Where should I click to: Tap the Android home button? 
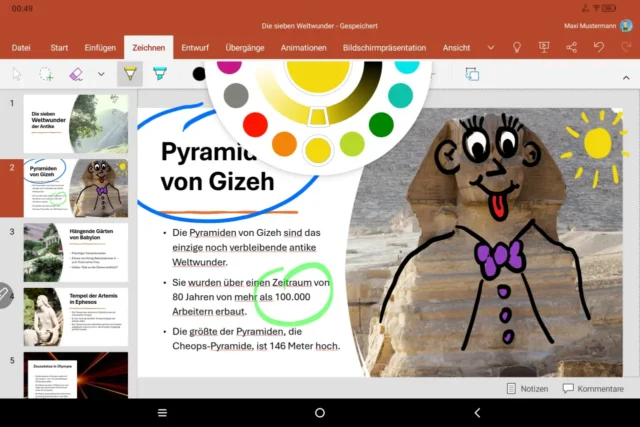click(320, 412)
